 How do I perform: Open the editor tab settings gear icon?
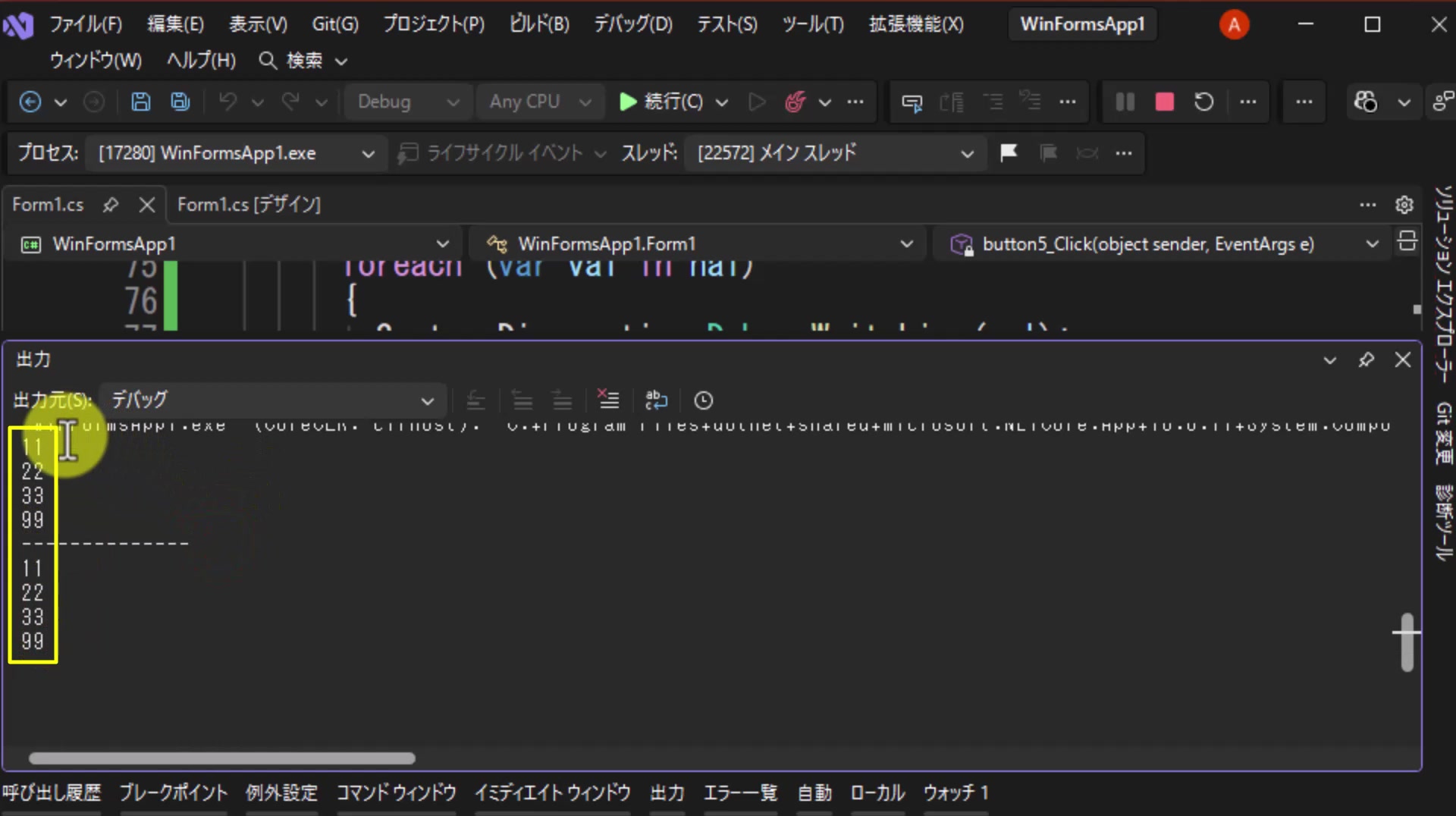point(1404,205)
